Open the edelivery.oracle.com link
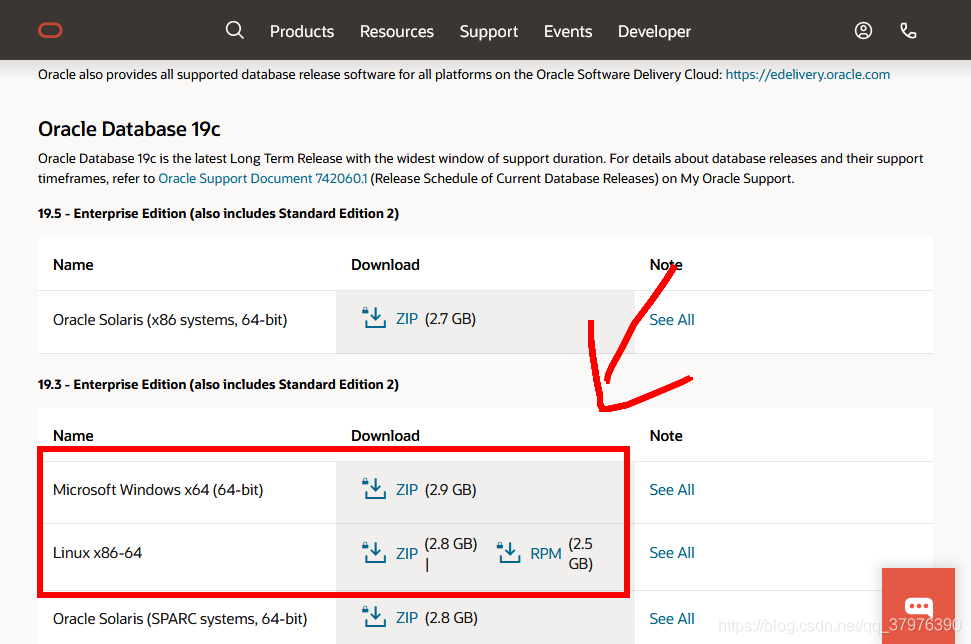 pos(808,74)
